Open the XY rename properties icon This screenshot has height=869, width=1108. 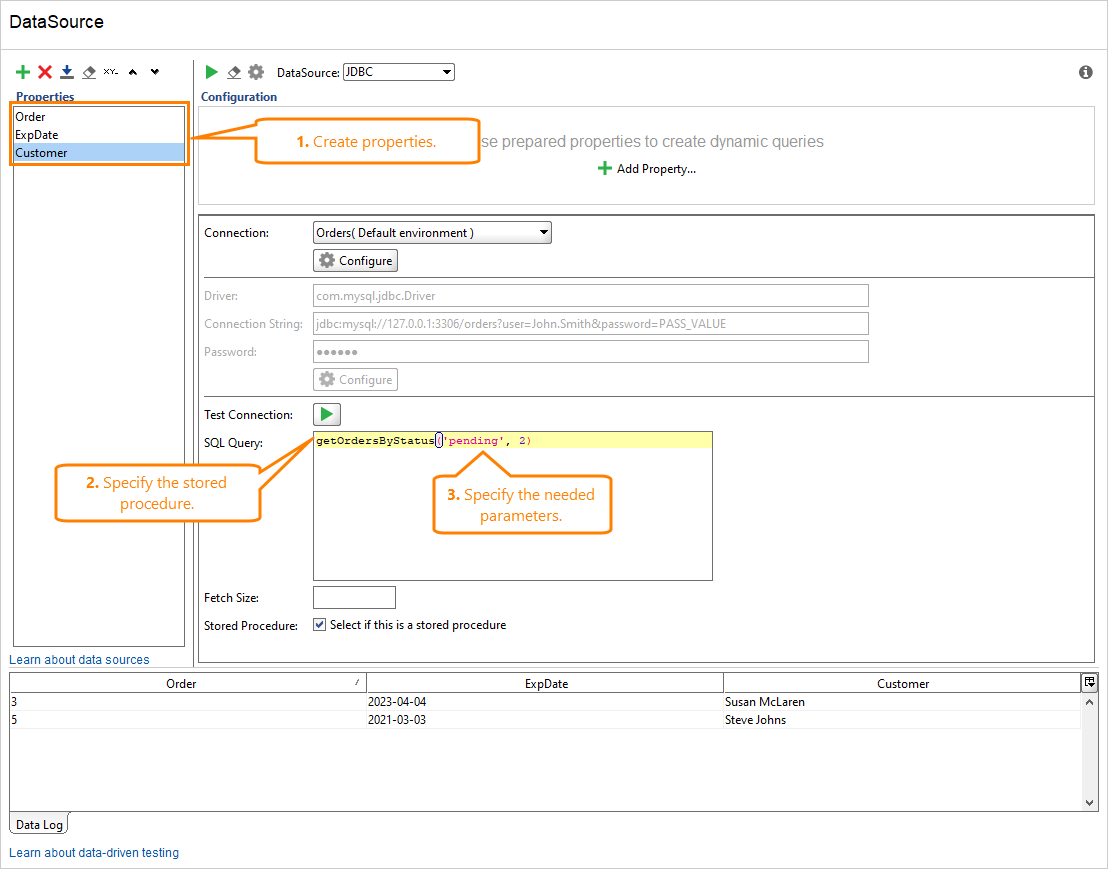coord(111,72)
